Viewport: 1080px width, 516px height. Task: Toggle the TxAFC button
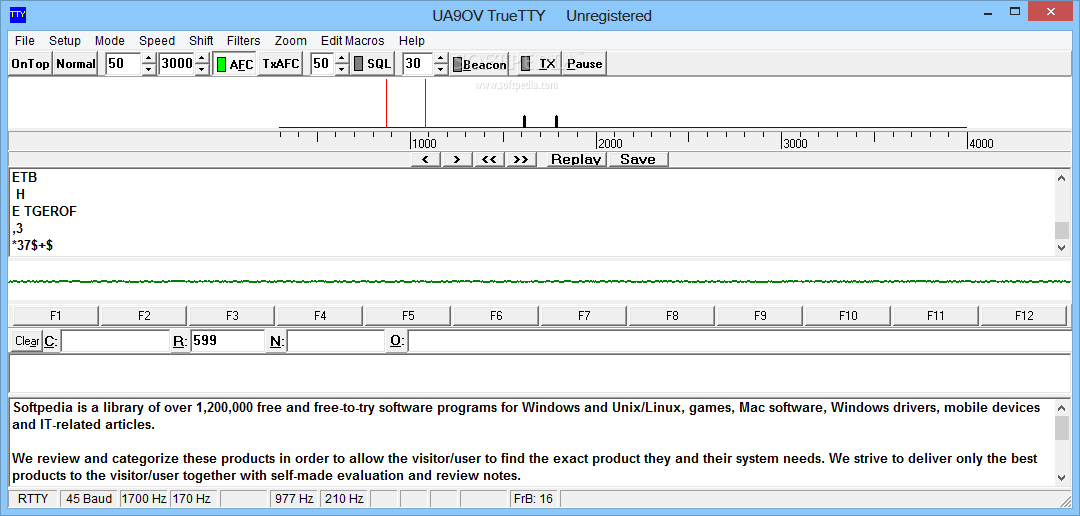[x=281, y=64]
